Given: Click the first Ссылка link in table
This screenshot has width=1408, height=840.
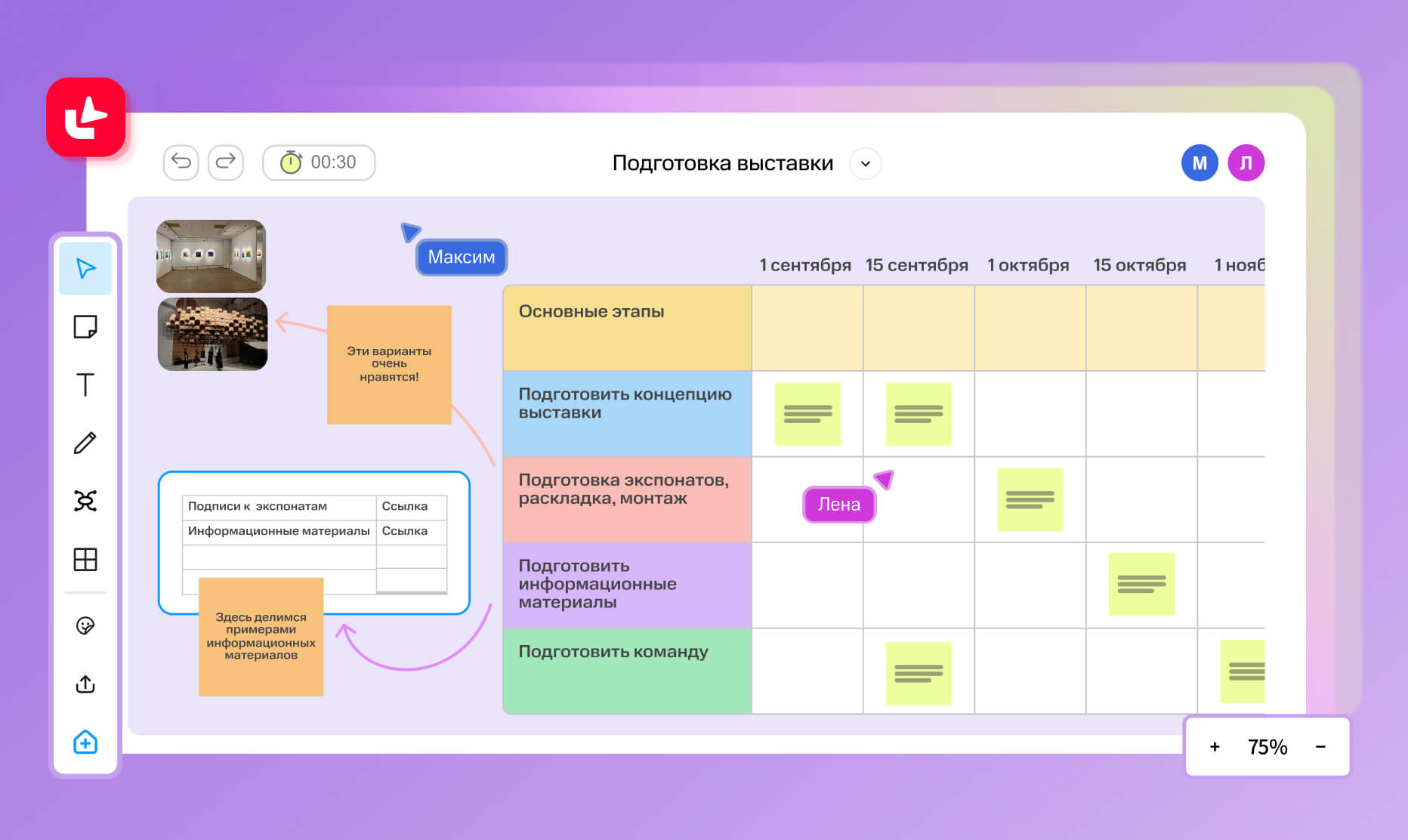Looking at the screenshot, I should pos(405,506).
